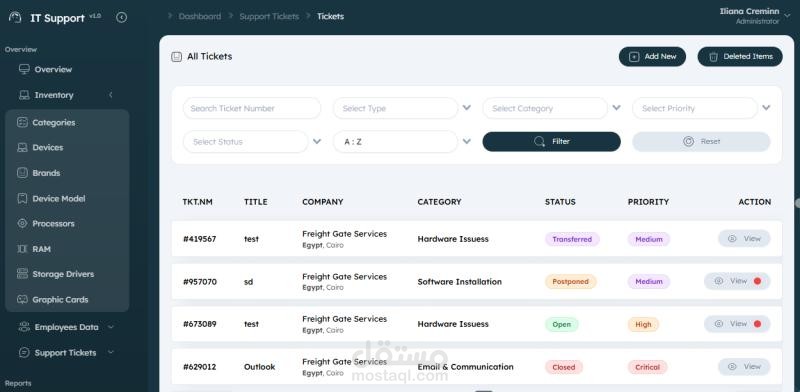Click the Reset button
Screen dimensions: 800x392
[x=701, y=141]
